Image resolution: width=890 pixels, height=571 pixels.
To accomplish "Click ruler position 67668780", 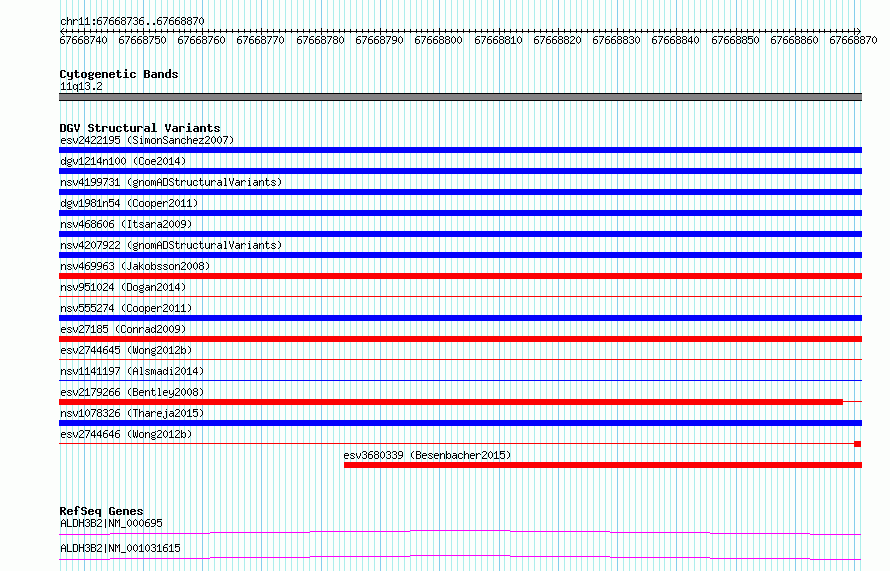I will pyautogui.click(x=320, y=40).
